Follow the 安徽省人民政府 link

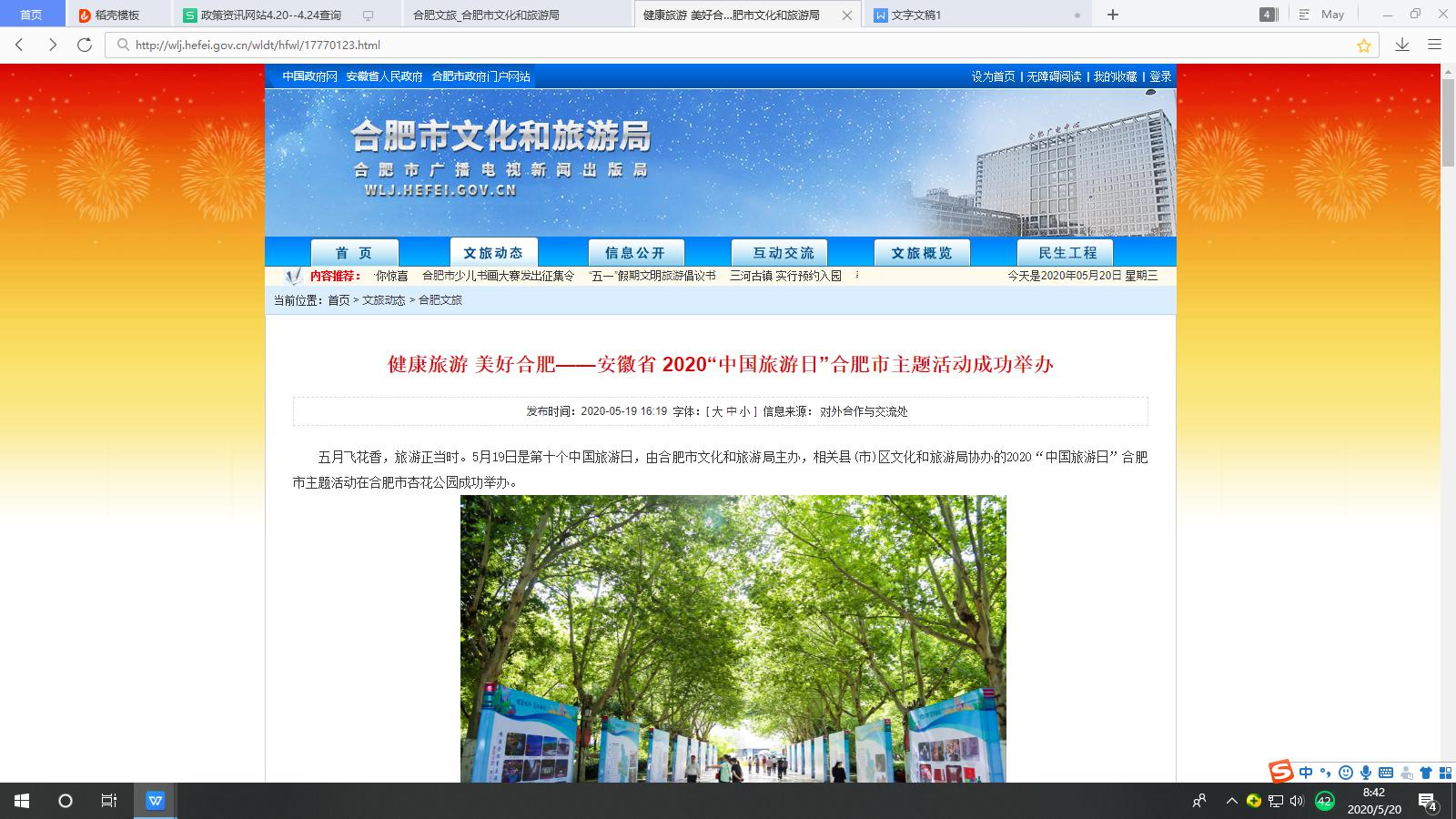pyautogui.click(x=384, y=76)
